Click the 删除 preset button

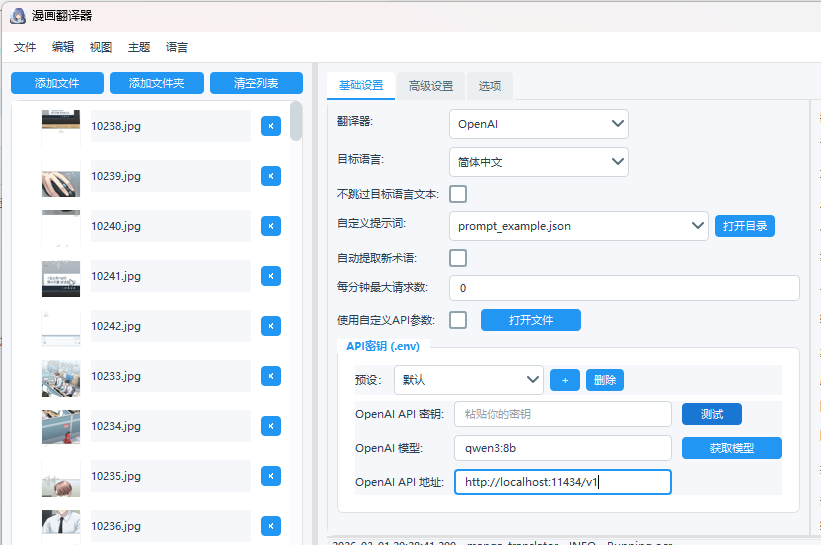(x=605, y=380)
